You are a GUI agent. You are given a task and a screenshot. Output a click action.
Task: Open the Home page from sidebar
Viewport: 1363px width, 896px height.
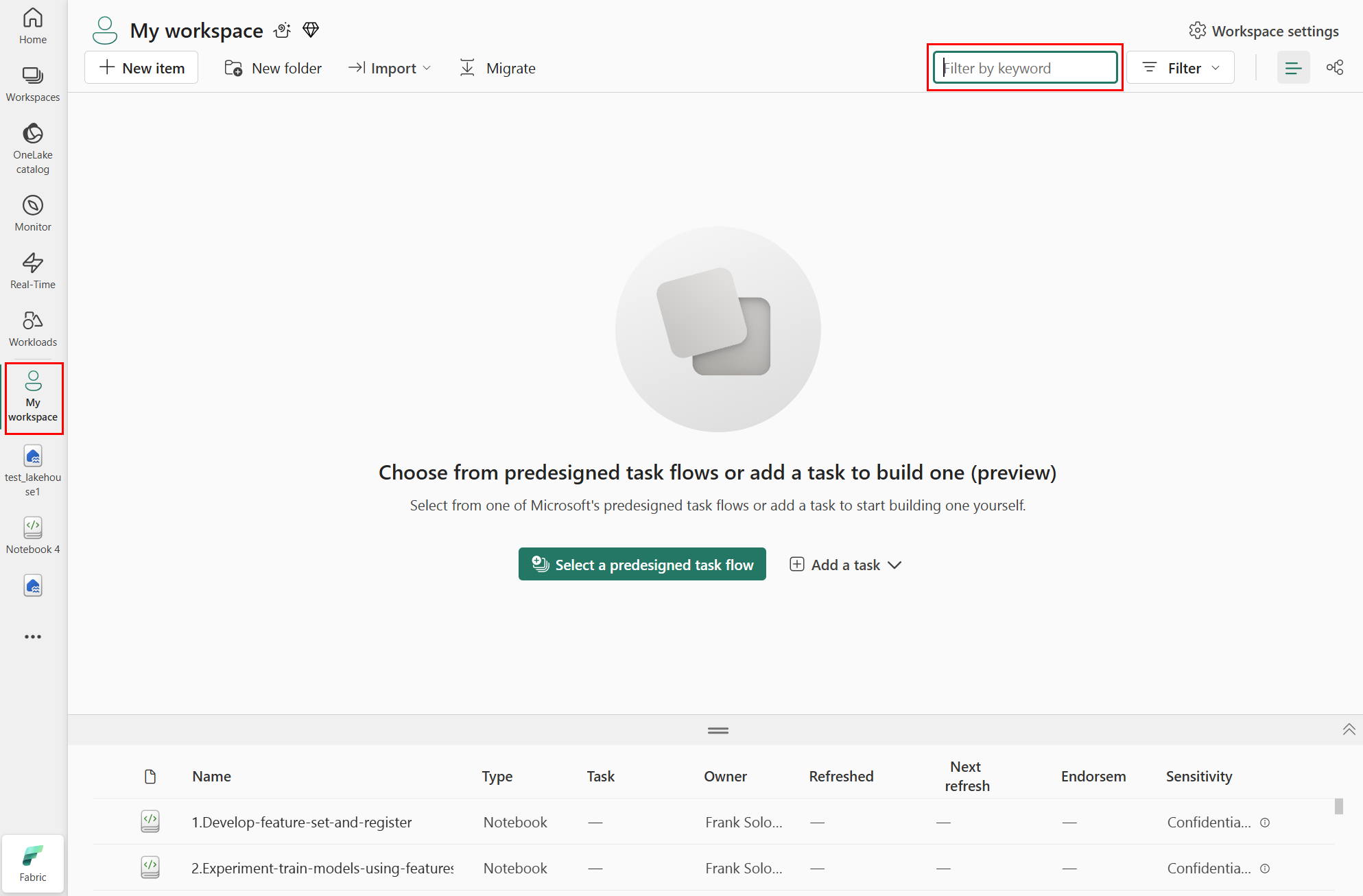[33, 26]
